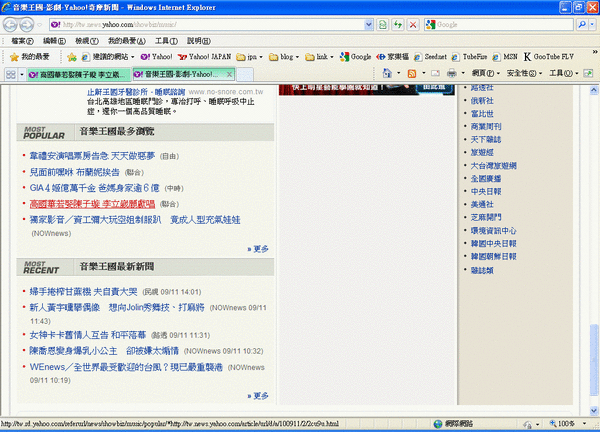Click the compatibility view icon
The image size is (600, 432).
383,25
